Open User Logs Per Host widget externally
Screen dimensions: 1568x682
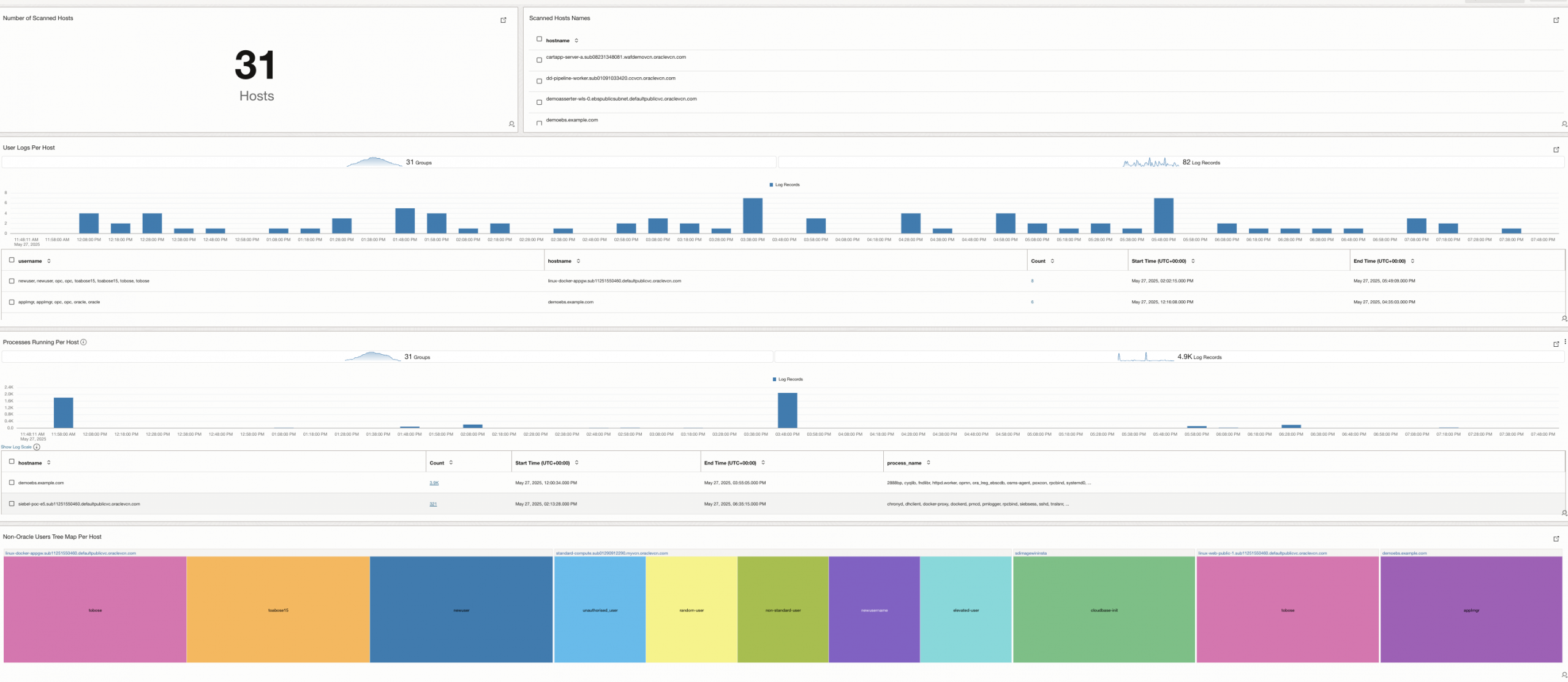pos(1556,150)
